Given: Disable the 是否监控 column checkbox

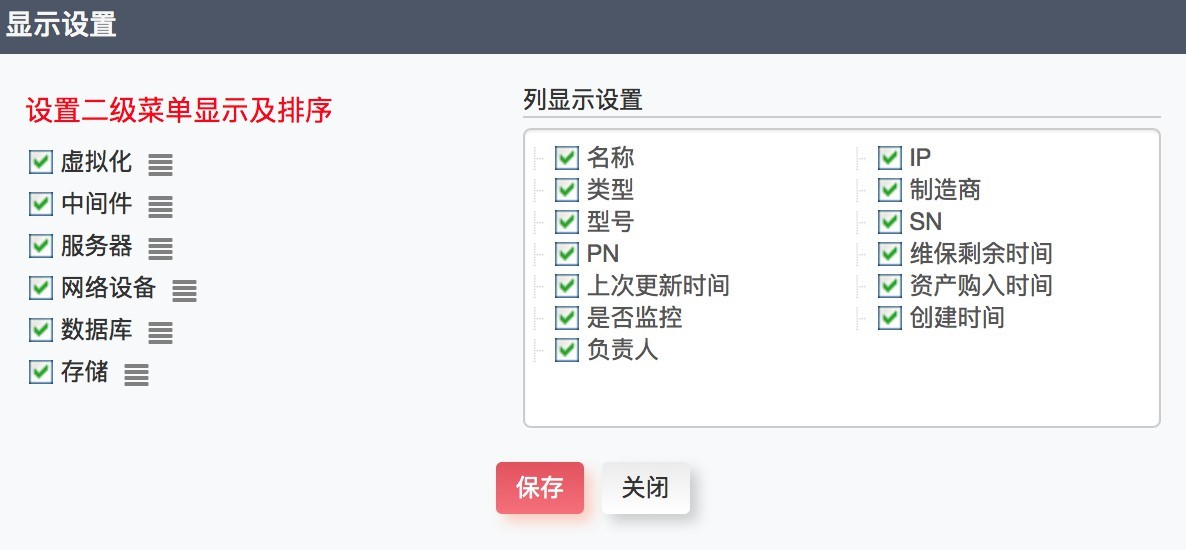Looking at the screenshot, I should (x=567, y=318).
